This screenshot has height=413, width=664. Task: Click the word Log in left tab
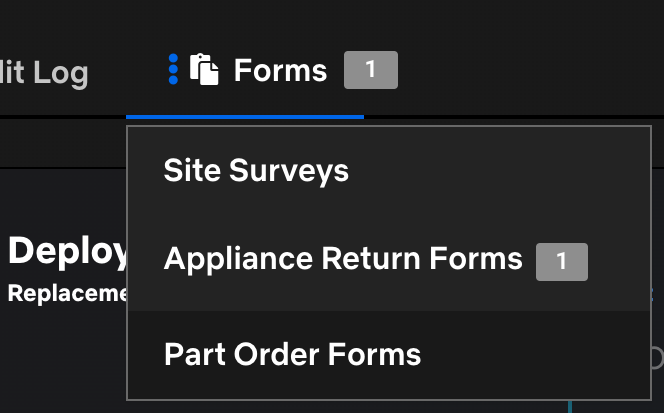tap(61, 72)
